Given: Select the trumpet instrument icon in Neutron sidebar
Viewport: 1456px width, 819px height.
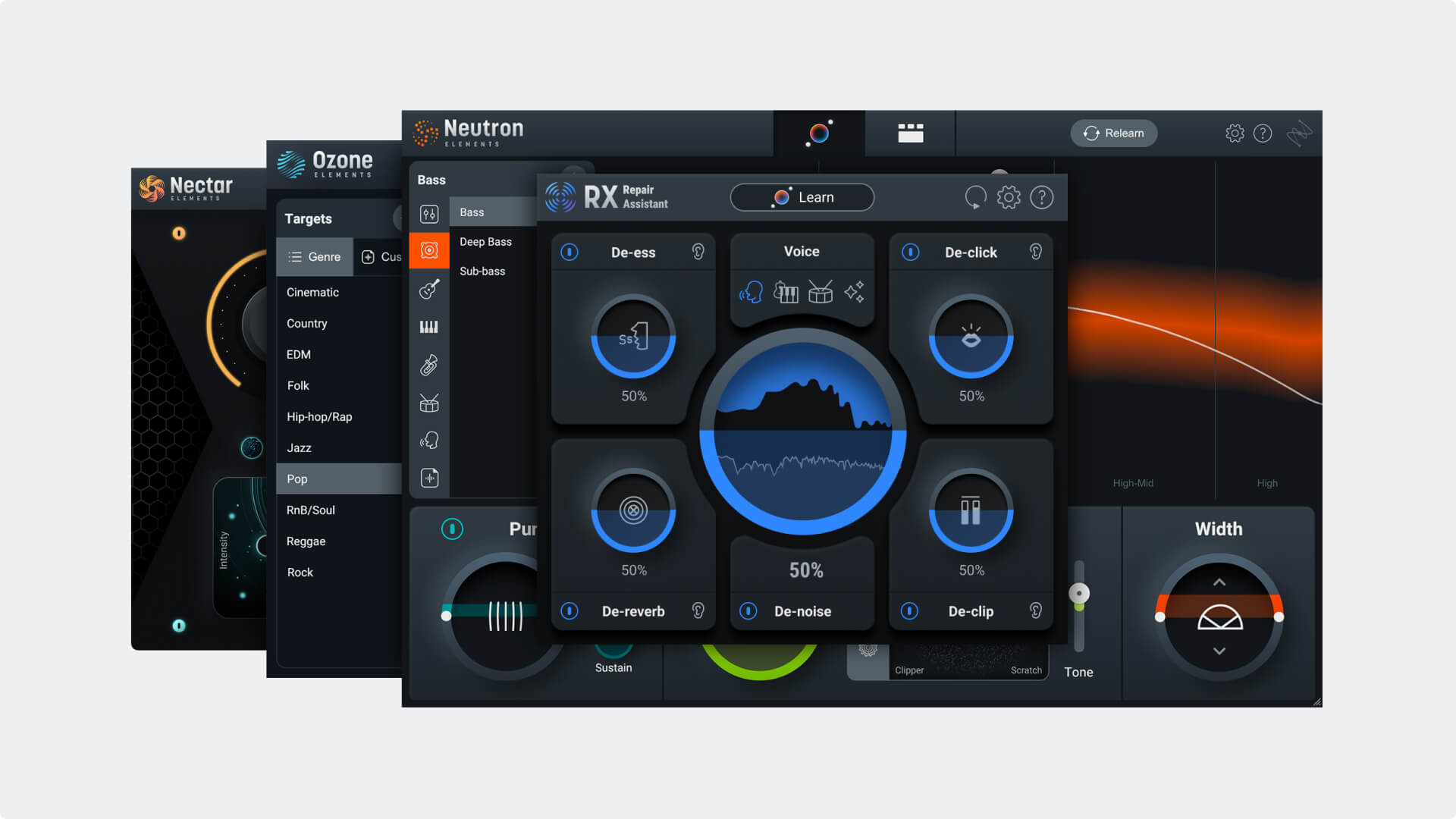Looking at the screenshot, I should pos(429,365).
